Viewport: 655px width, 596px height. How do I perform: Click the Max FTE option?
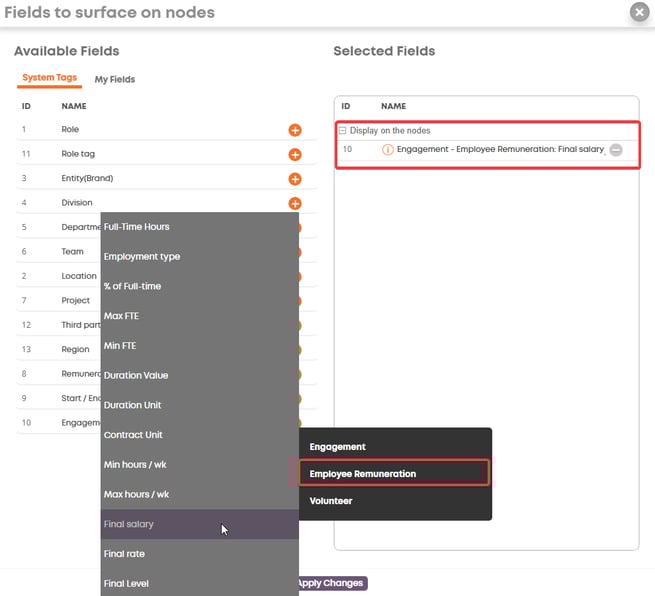click(x=121, y=316)
